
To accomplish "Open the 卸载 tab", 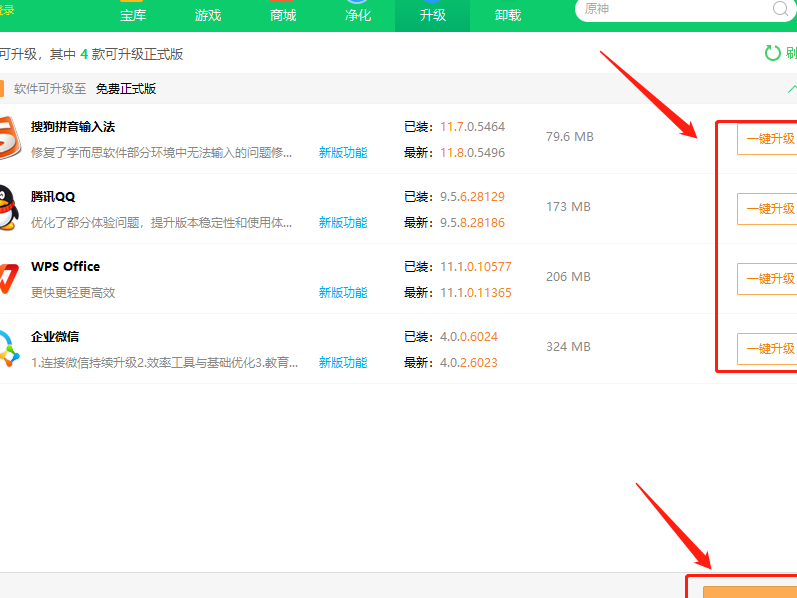I will pos(508,15).
